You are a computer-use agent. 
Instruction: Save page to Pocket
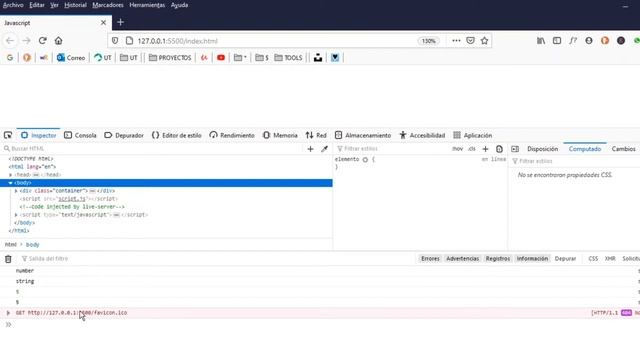coord(470,41)
